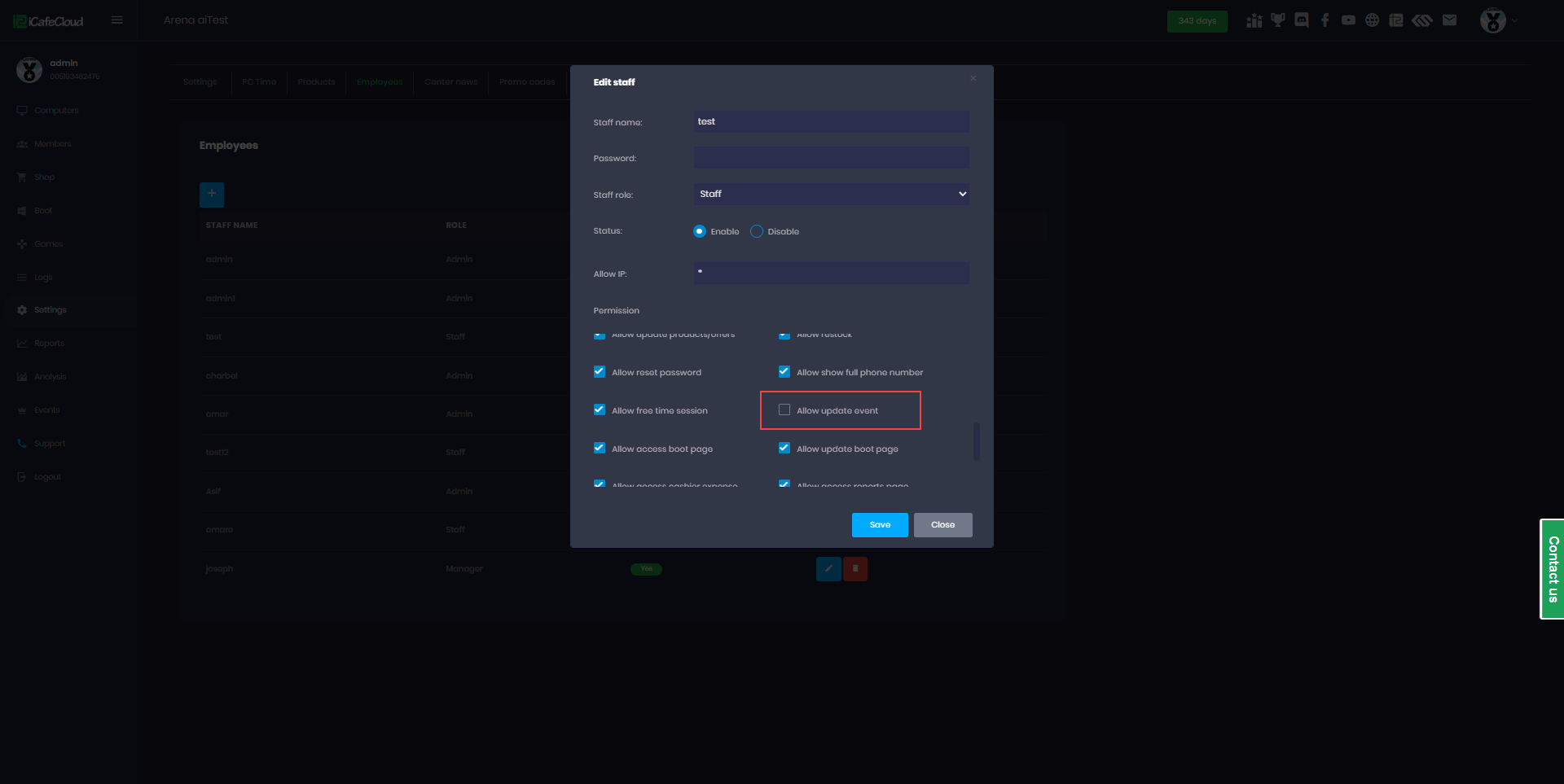1564x784 pixels.
Task: Switch to the Products tab
Action: coord(316,82)
